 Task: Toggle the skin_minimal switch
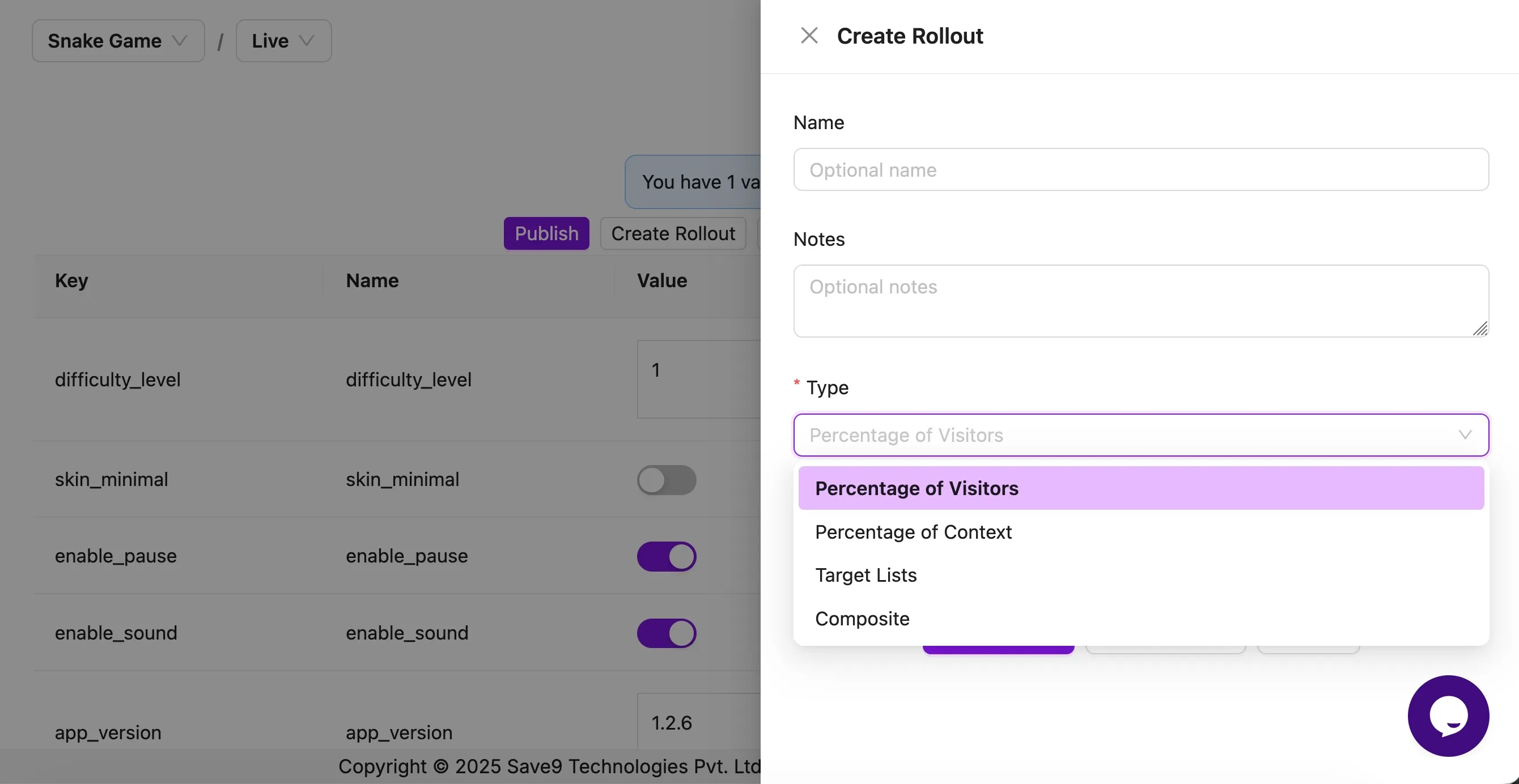tap(667, 480)
